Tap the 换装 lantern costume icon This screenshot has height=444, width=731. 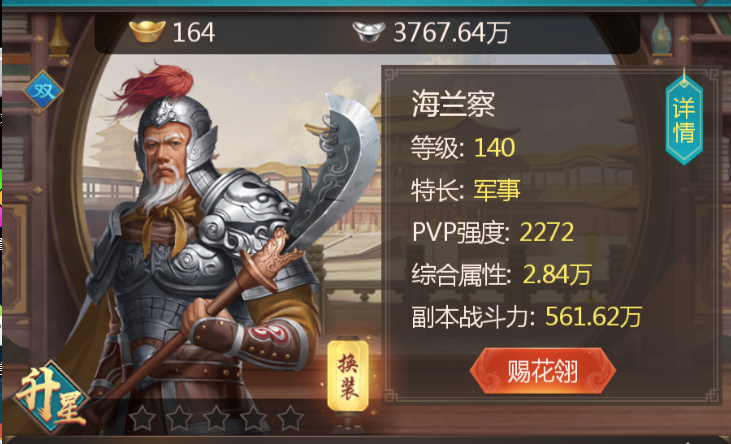[348, 377]
